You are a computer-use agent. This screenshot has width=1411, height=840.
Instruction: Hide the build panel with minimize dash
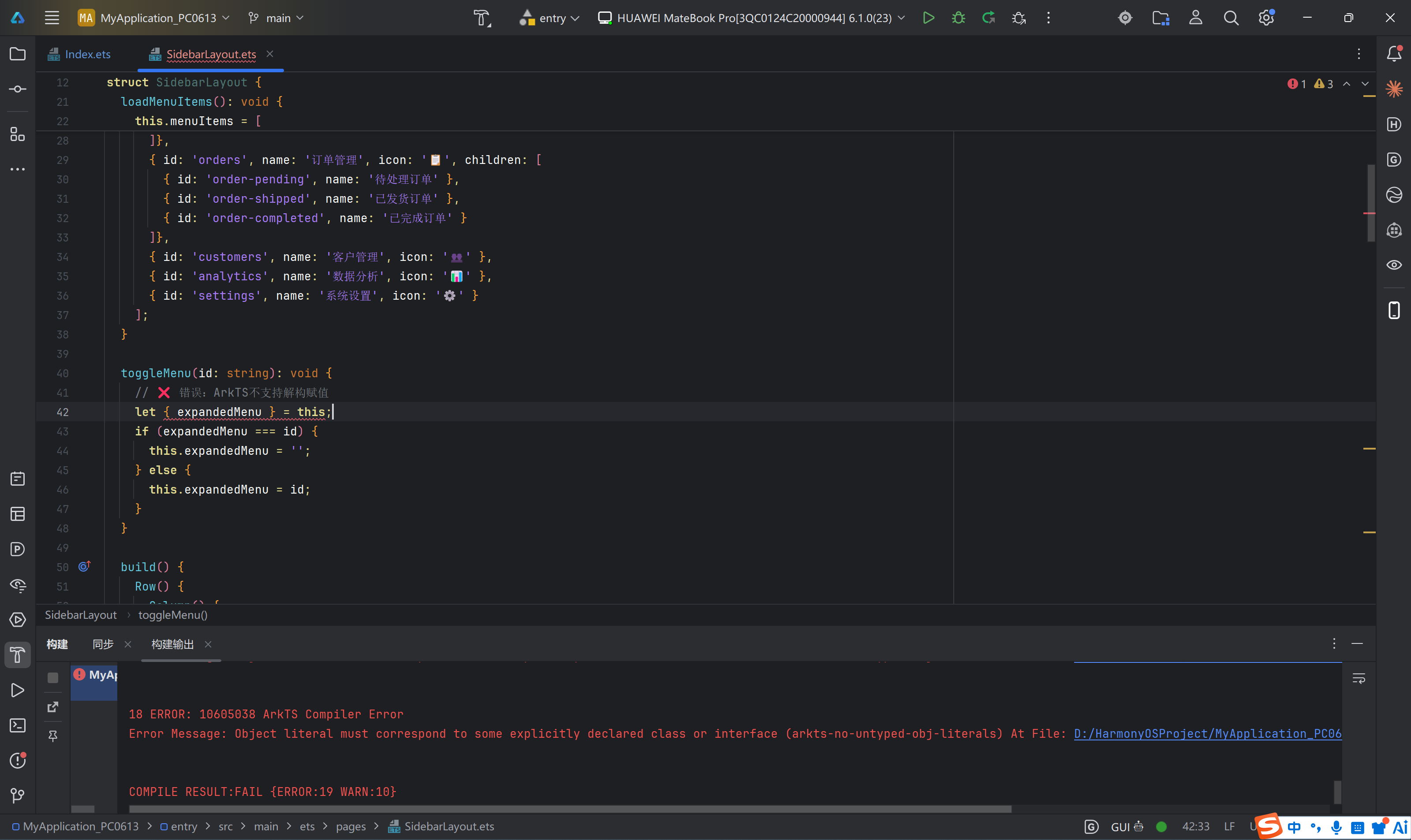coord(1357,643)
